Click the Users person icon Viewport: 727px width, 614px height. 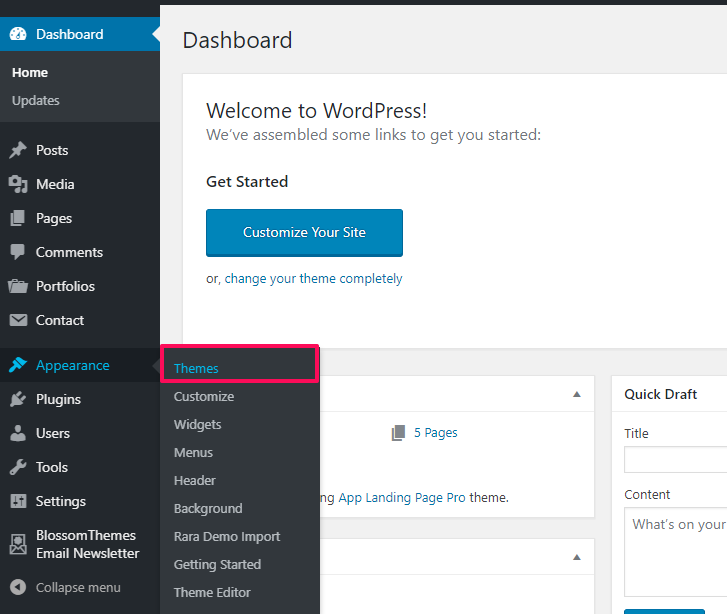click(18, 433)
